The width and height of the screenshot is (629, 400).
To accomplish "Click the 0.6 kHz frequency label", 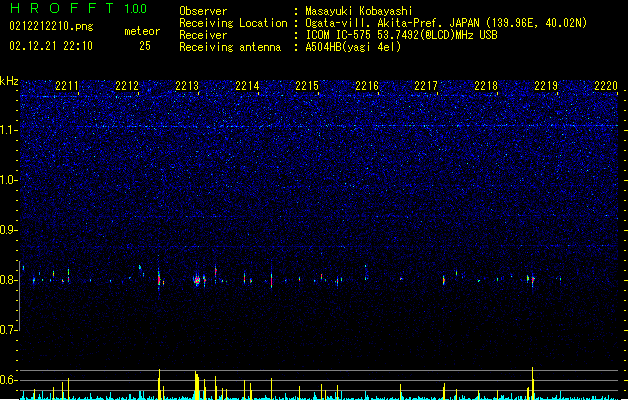I will point(8,380).
